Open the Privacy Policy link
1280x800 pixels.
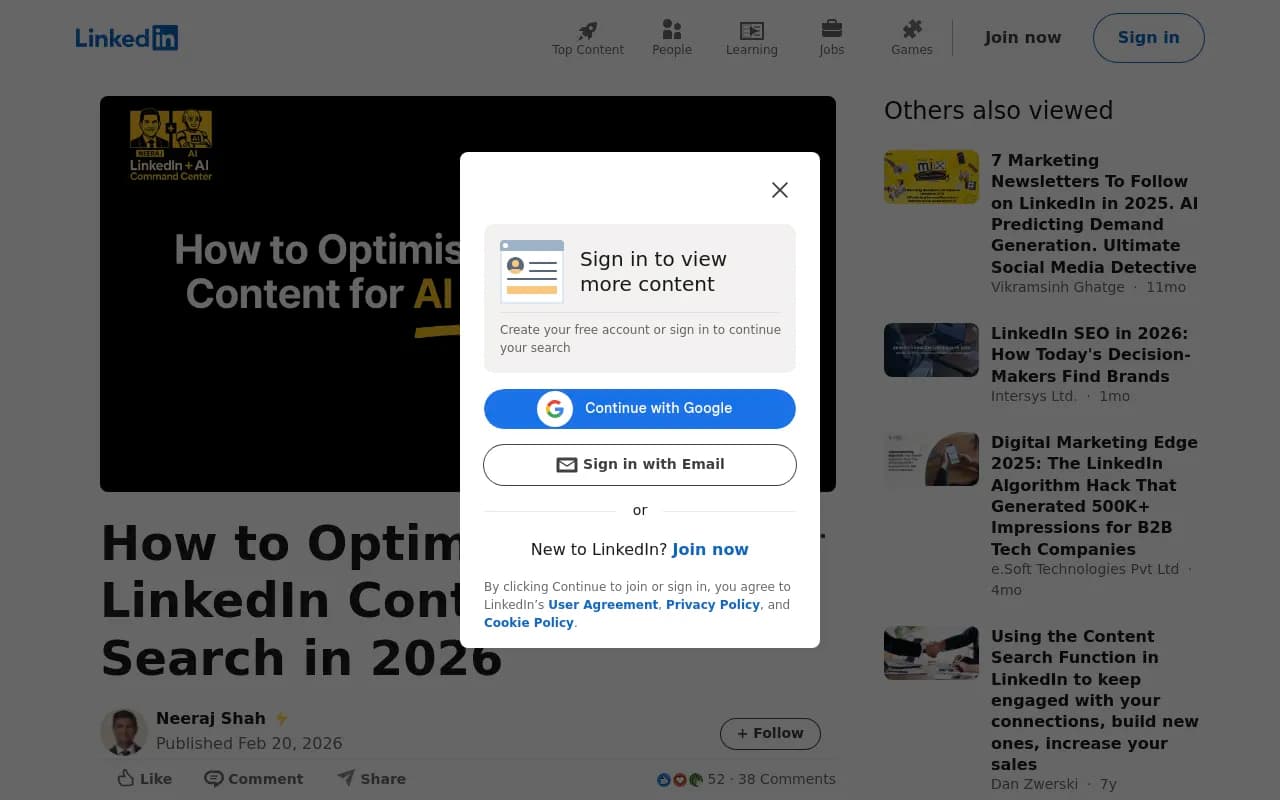(x=713, y=604)
